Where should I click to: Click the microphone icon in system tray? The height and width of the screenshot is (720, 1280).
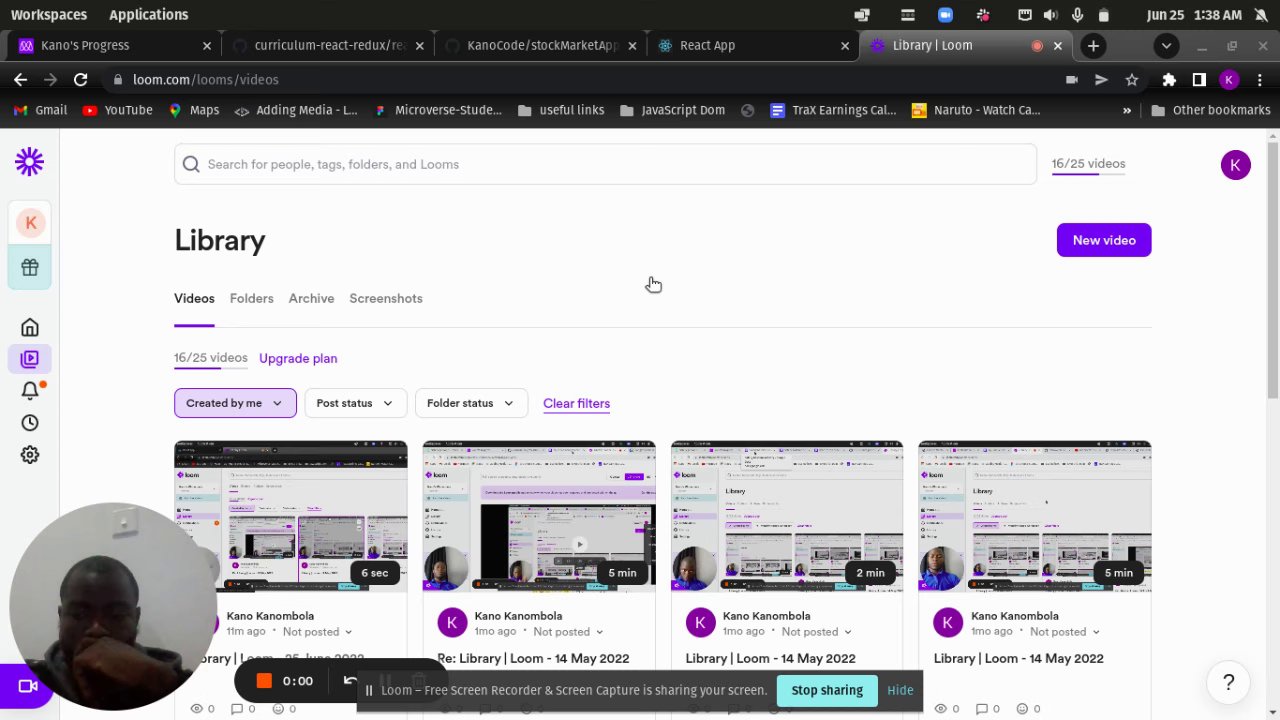pyautogui.click(x=1077, y=15)
